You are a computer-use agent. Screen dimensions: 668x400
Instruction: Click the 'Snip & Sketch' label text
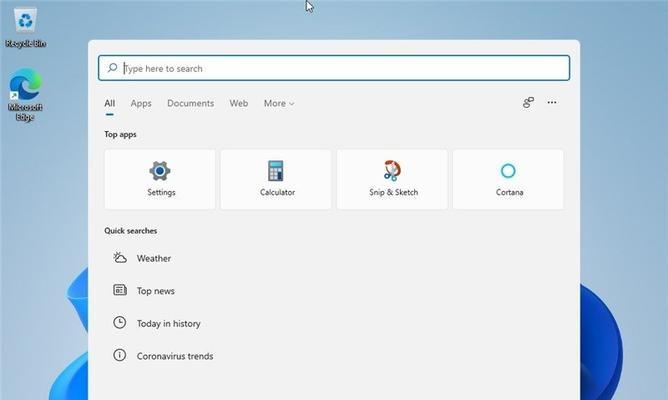click(394, 192)
